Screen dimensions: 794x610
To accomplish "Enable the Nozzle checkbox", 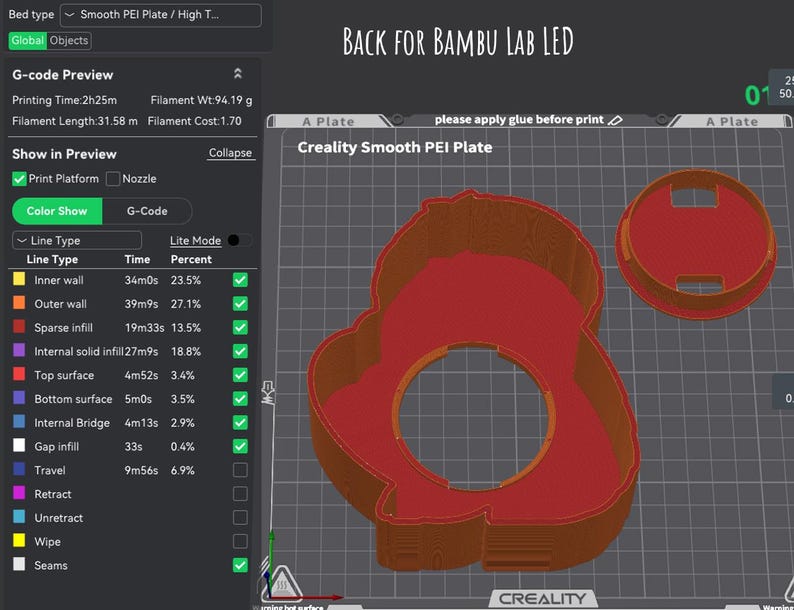I will click(x=113, y=179).
